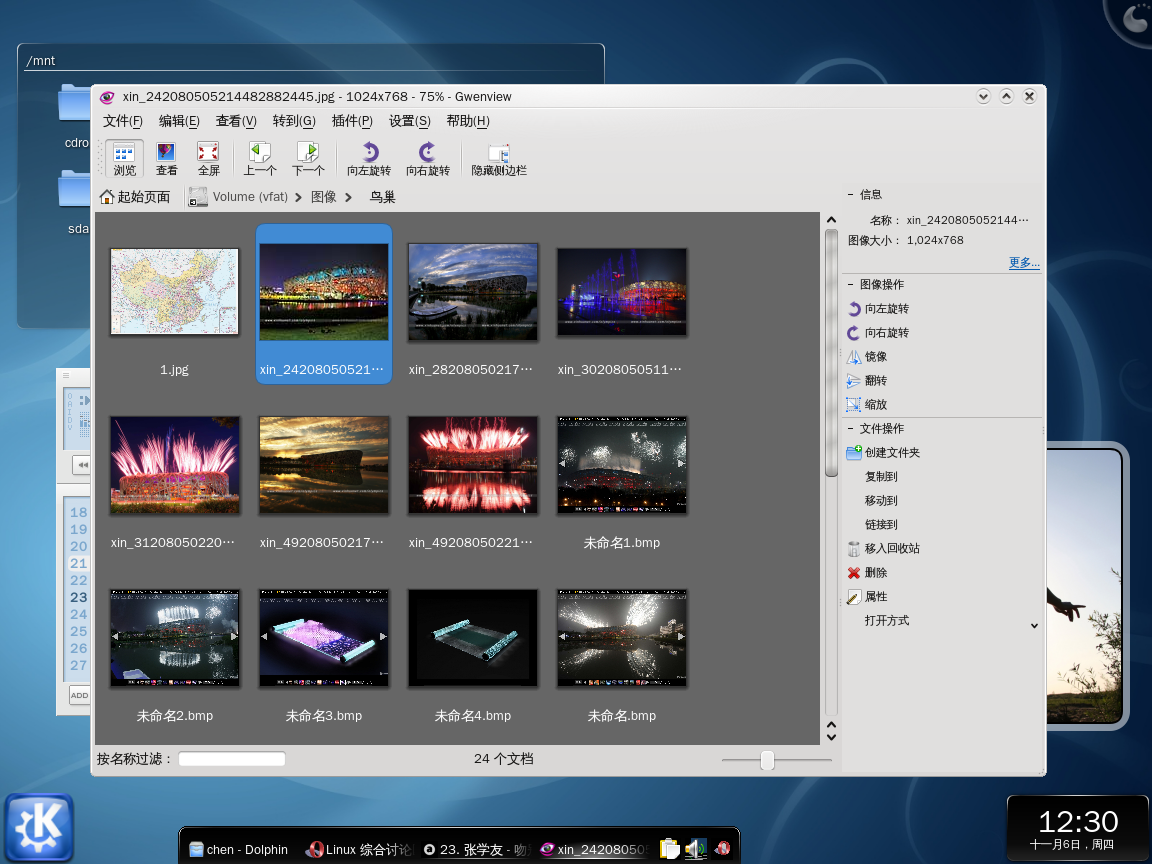Click 复制到 (copy to)
The height and width of the screenshot is (864, 1152).
(x=881, y=477)
